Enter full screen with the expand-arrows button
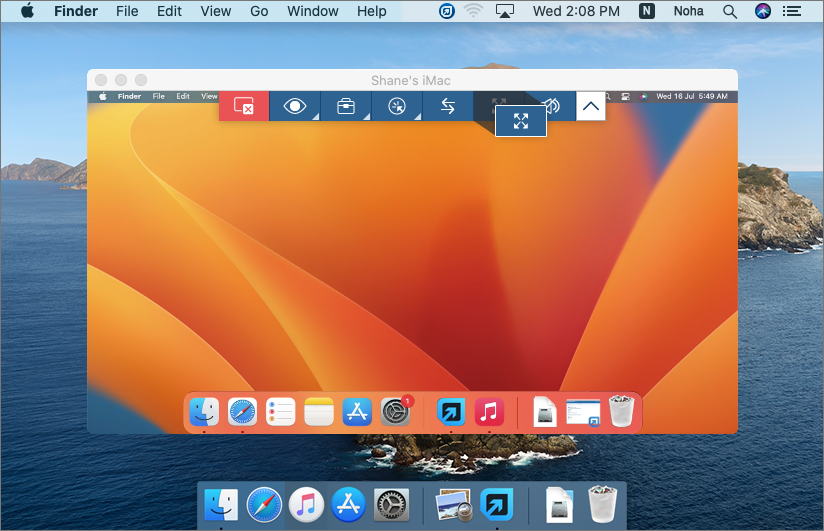824x531 pixels. point(520,121)
